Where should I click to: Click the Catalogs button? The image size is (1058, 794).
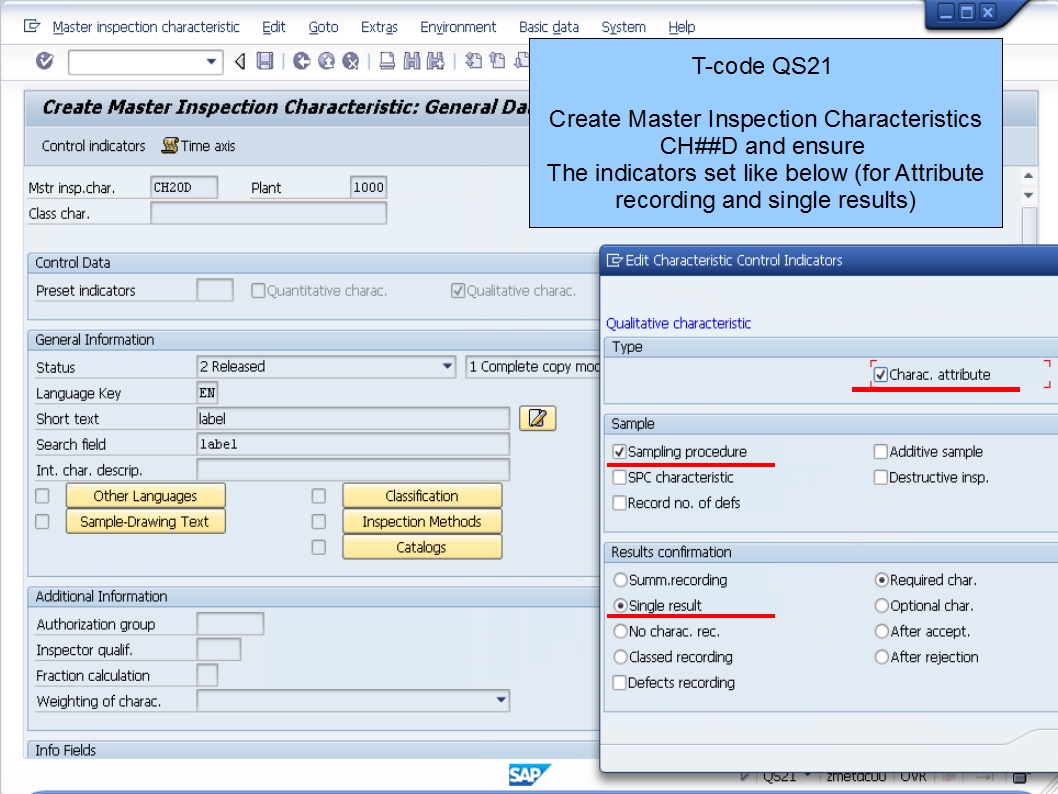pyautogui.click(x=421, y=546)
